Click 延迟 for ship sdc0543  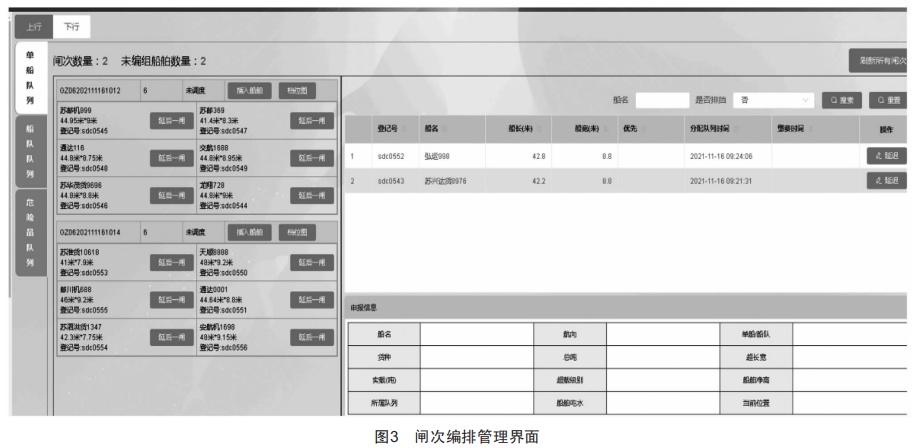point(886,181)
